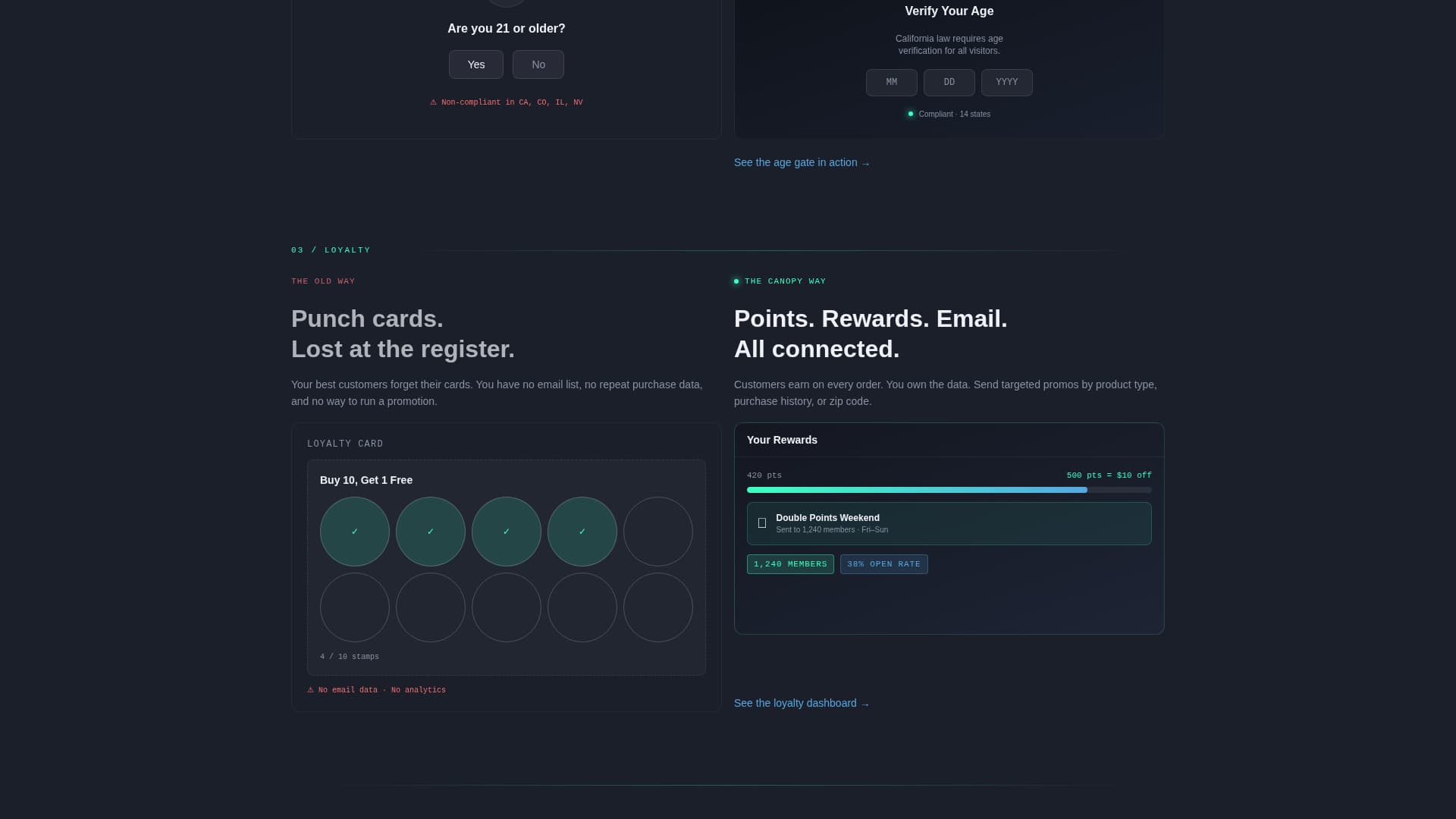Click the rewards points progress bar

[x=949, y=490]
